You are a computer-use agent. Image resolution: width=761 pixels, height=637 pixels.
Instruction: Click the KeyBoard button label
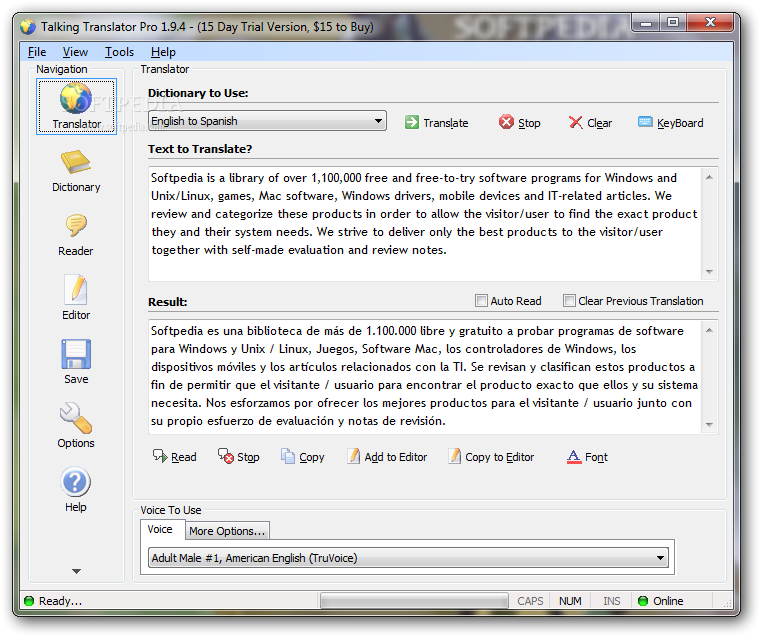(680, 123)
